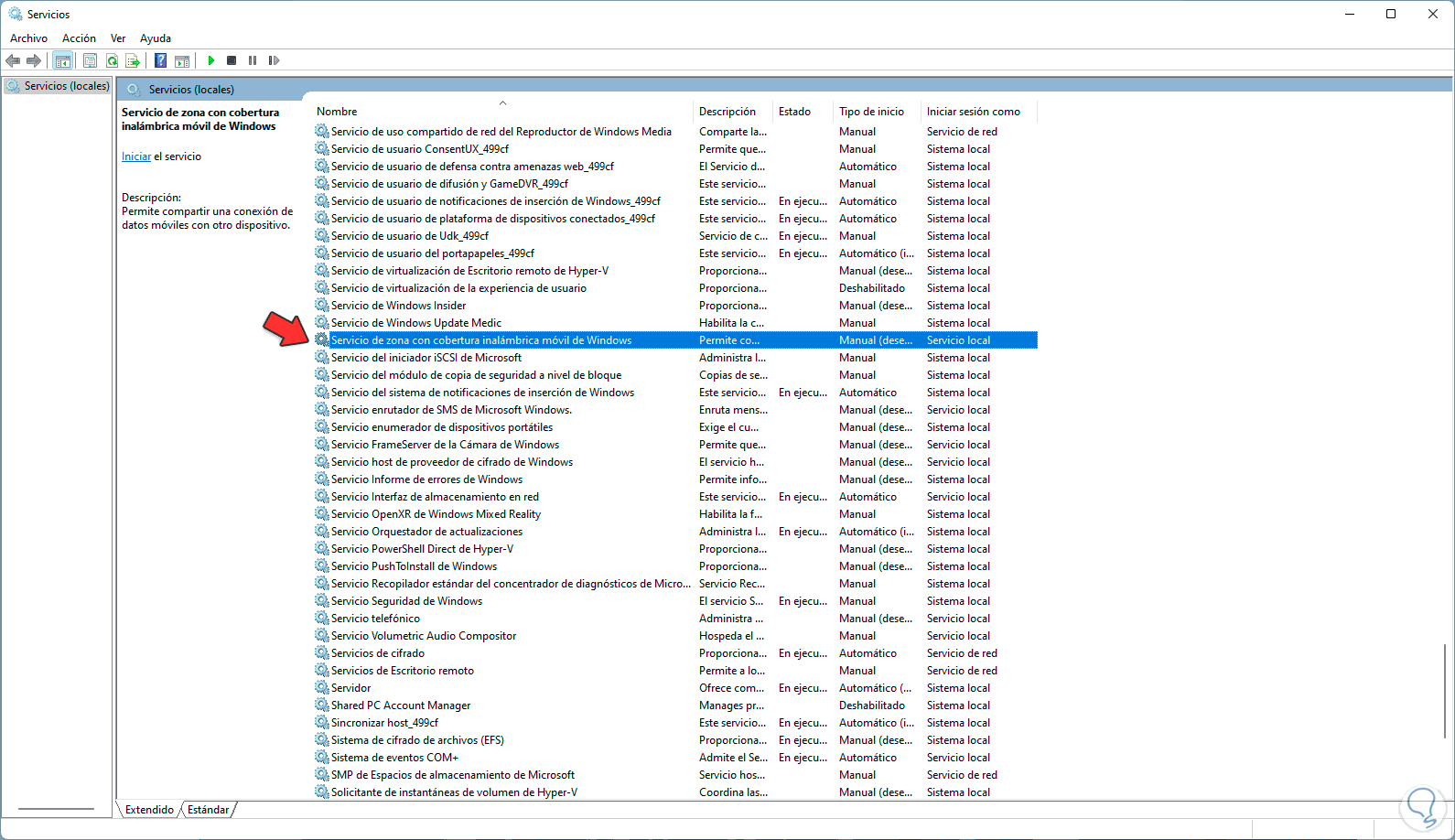Open the Archivo menu
1455x840 pixels.
[x=28, y=38]
